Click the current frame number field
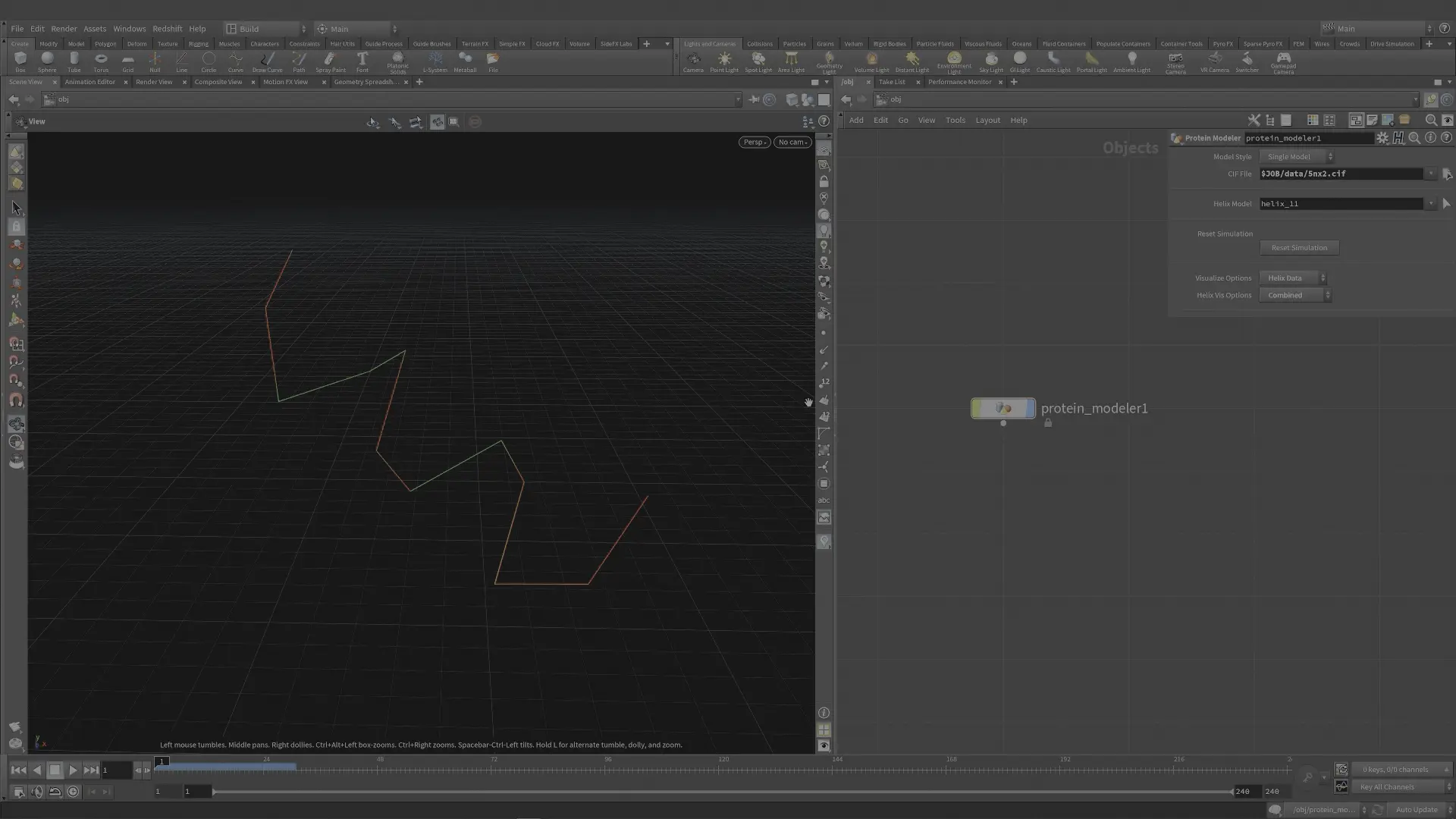1456x819 pixels. (x=117, y=770)
